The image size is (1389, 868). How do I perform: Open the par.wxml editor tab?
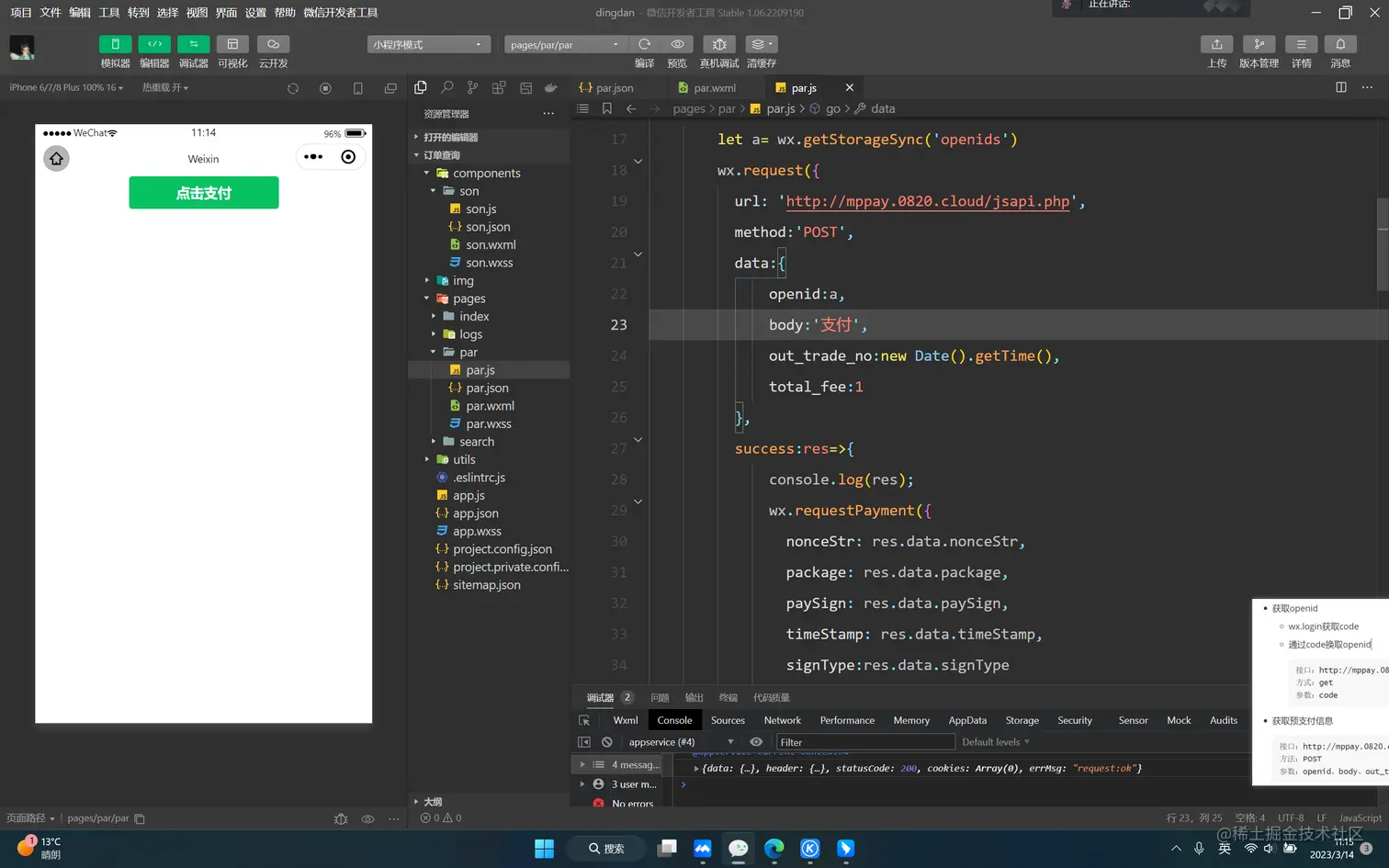(714, 88)
